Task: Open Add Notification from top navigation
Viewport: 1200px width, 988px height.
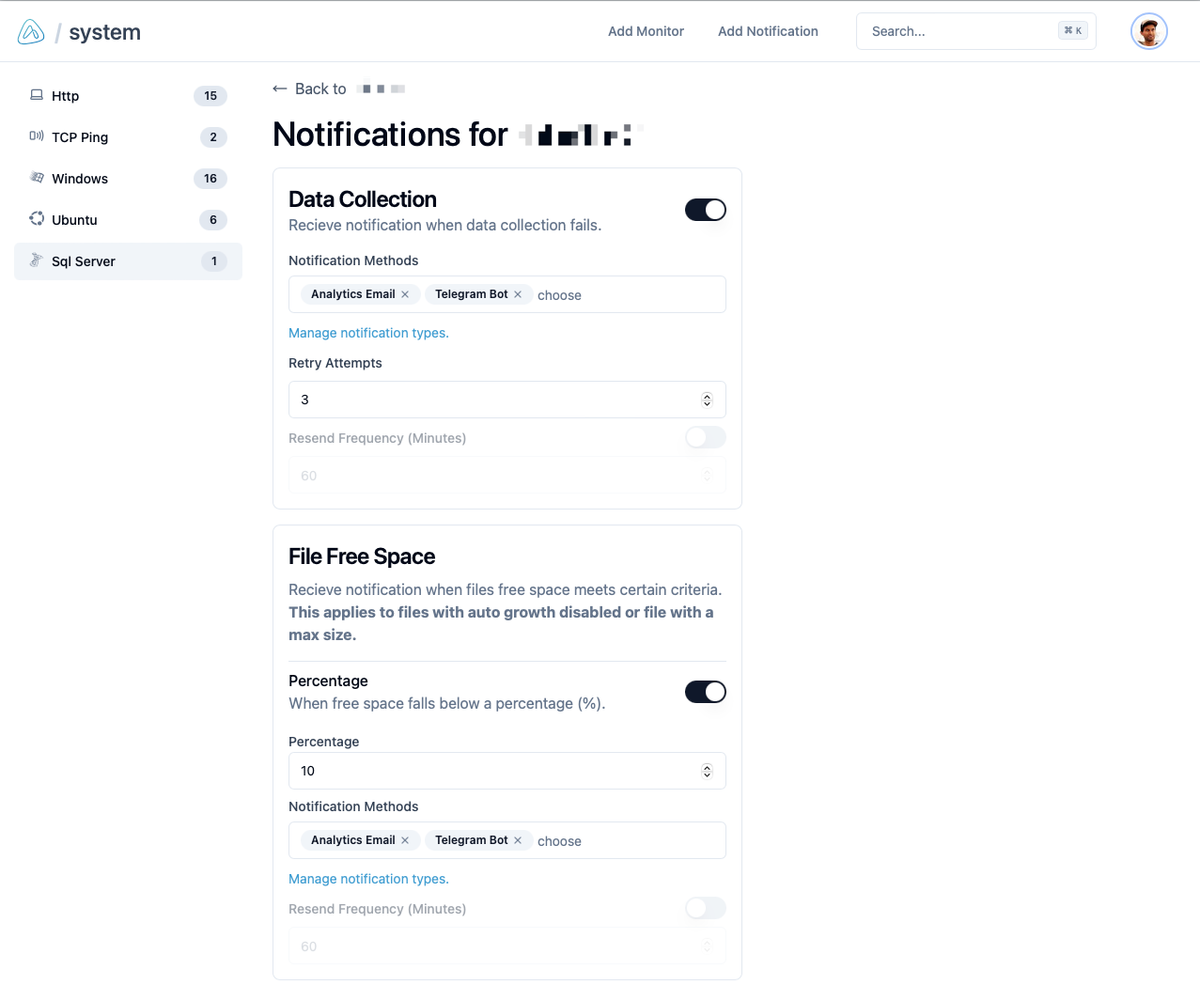Action: tap(768, 31)
